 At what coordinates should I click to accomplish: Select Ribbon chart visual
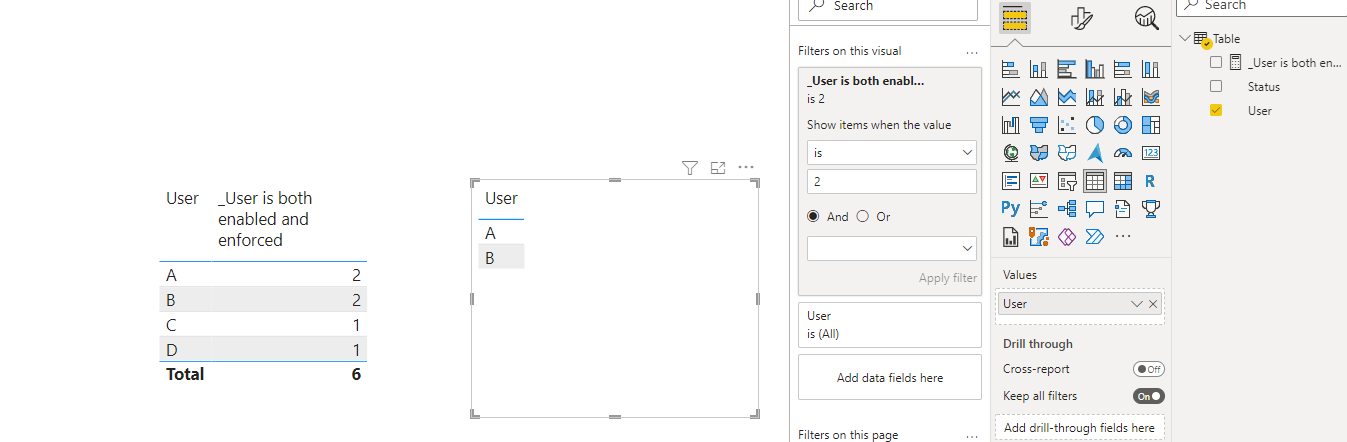pos(1151,97)
